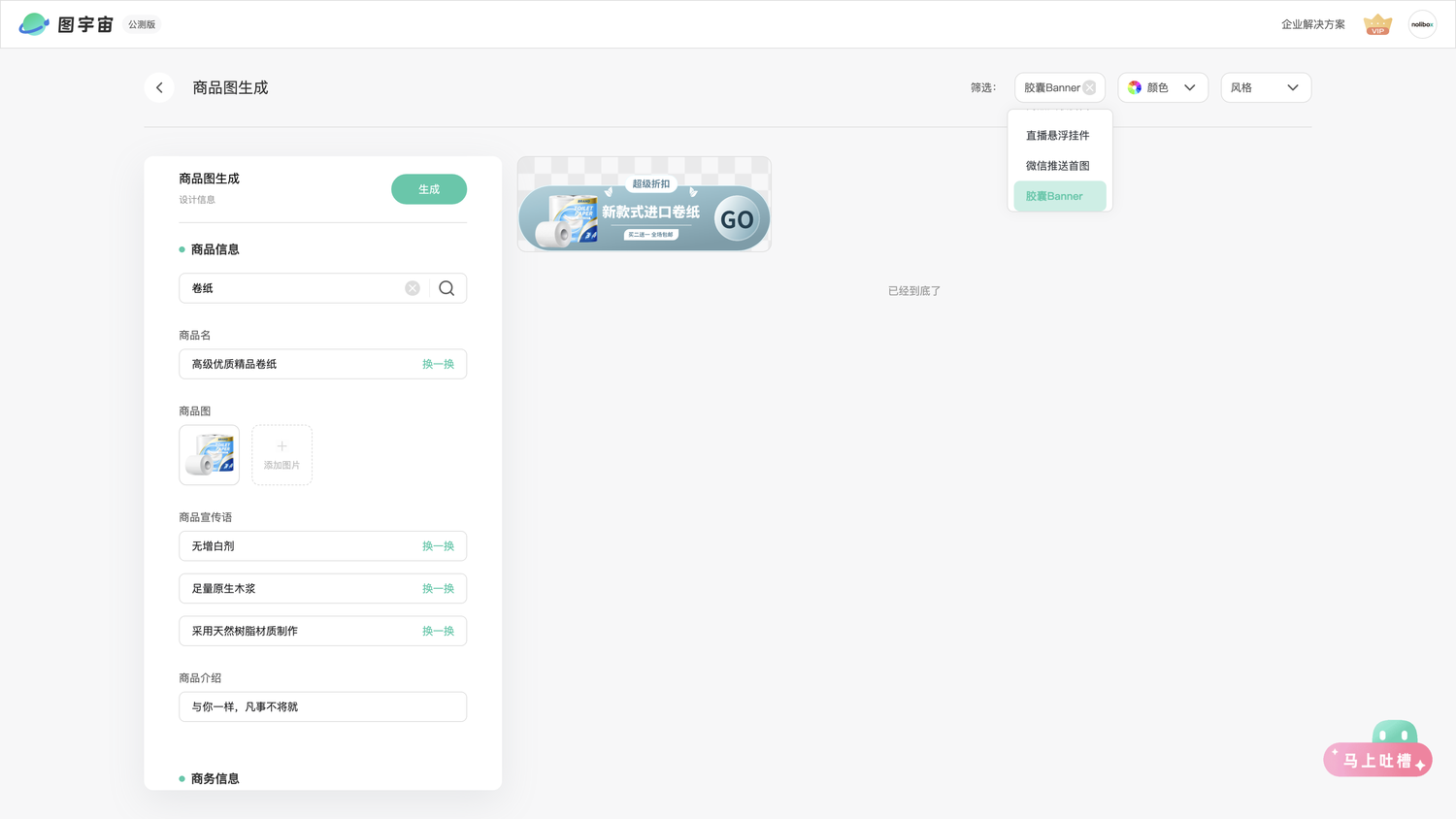This screenshot has width=1456, height=819.
Task: Click the plus icon to add image
Action: [281, 446]
